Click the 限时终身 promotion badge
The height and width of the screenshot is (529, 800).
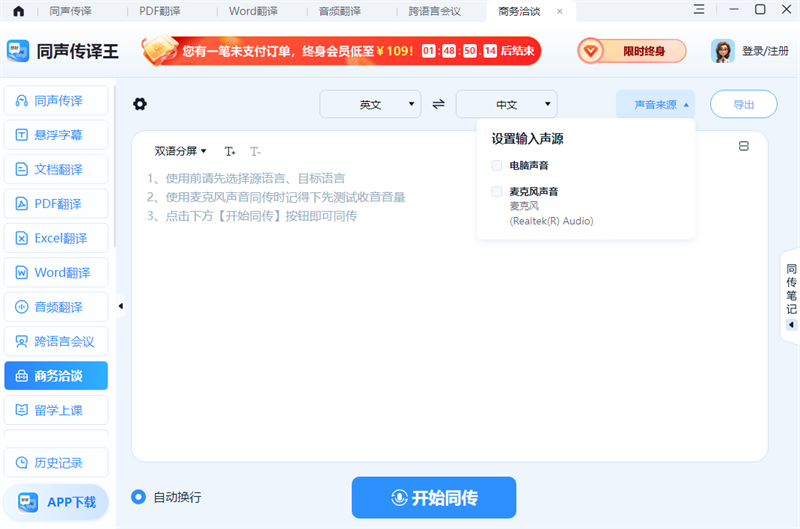tap(632, 51)
